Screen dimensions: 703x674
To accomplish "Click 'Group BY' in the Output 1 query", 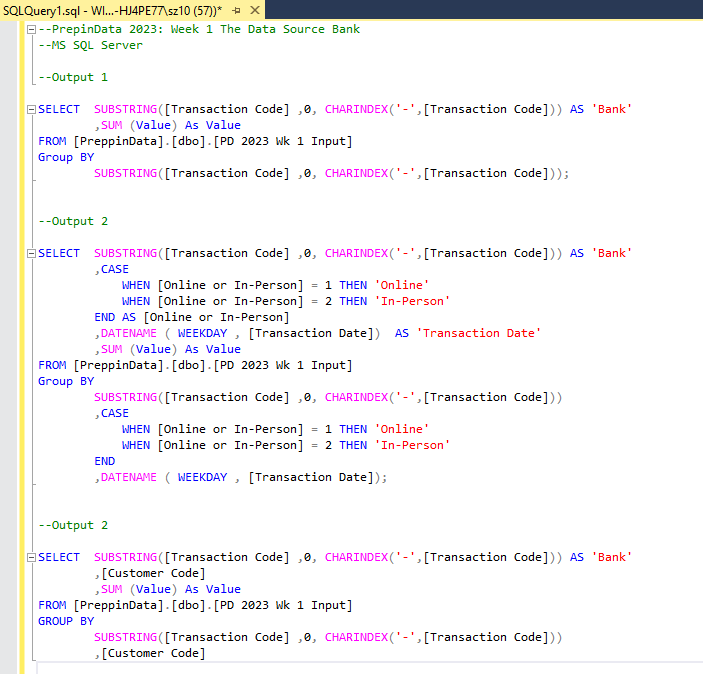I will pyautogui.click(x=66, y=157).
